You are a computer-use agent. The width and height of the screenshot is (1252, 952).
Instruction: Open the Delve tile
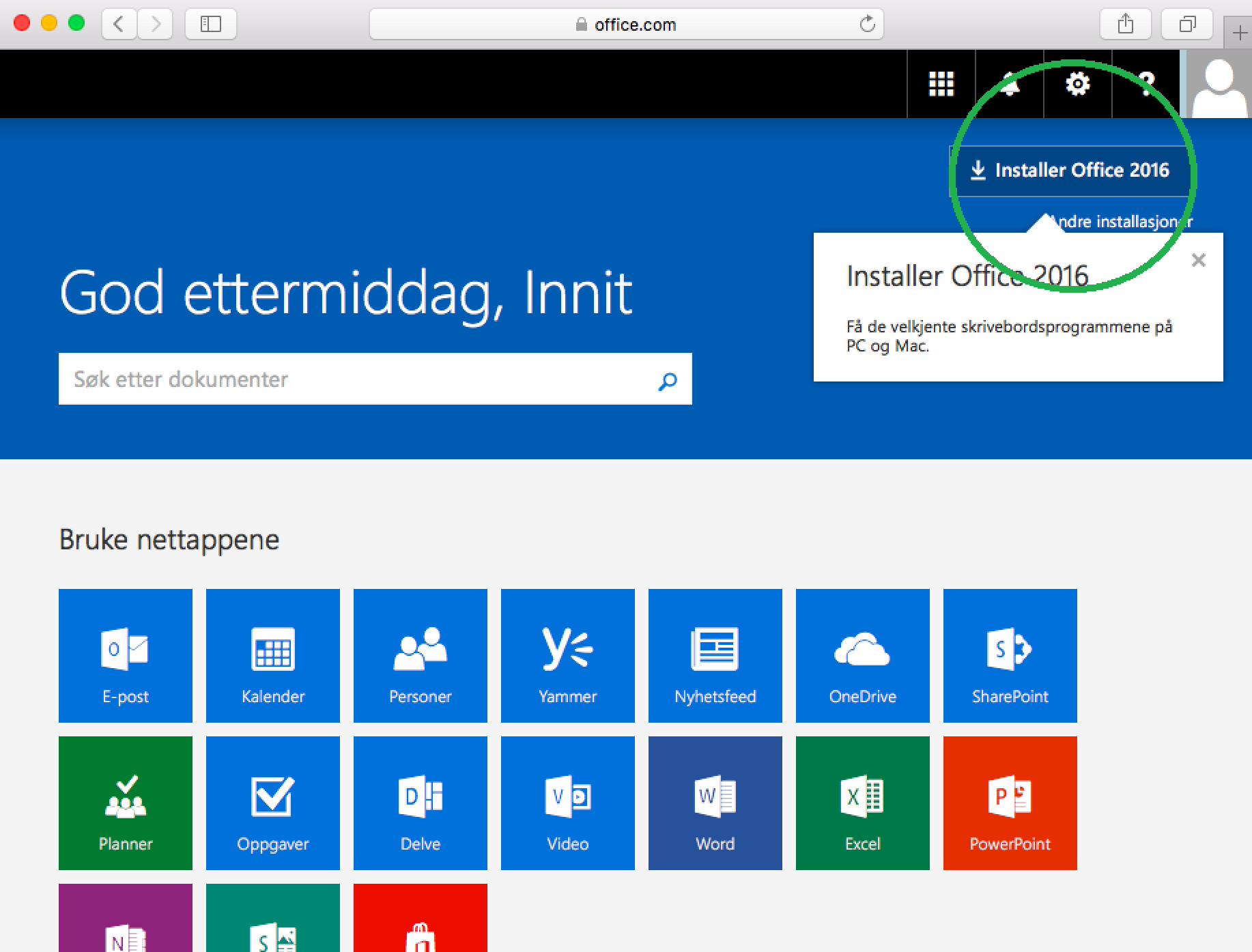tap(421, 803)
